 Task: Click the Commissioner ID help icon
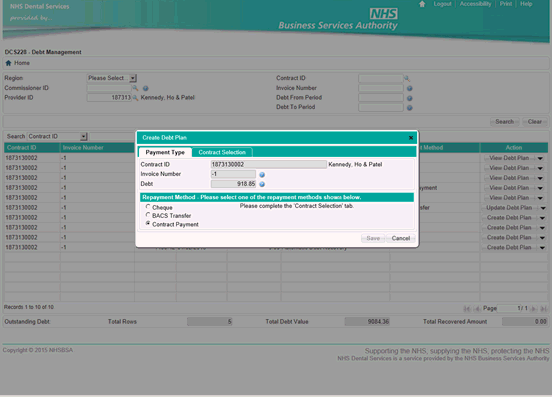click(x=145, y=88)
